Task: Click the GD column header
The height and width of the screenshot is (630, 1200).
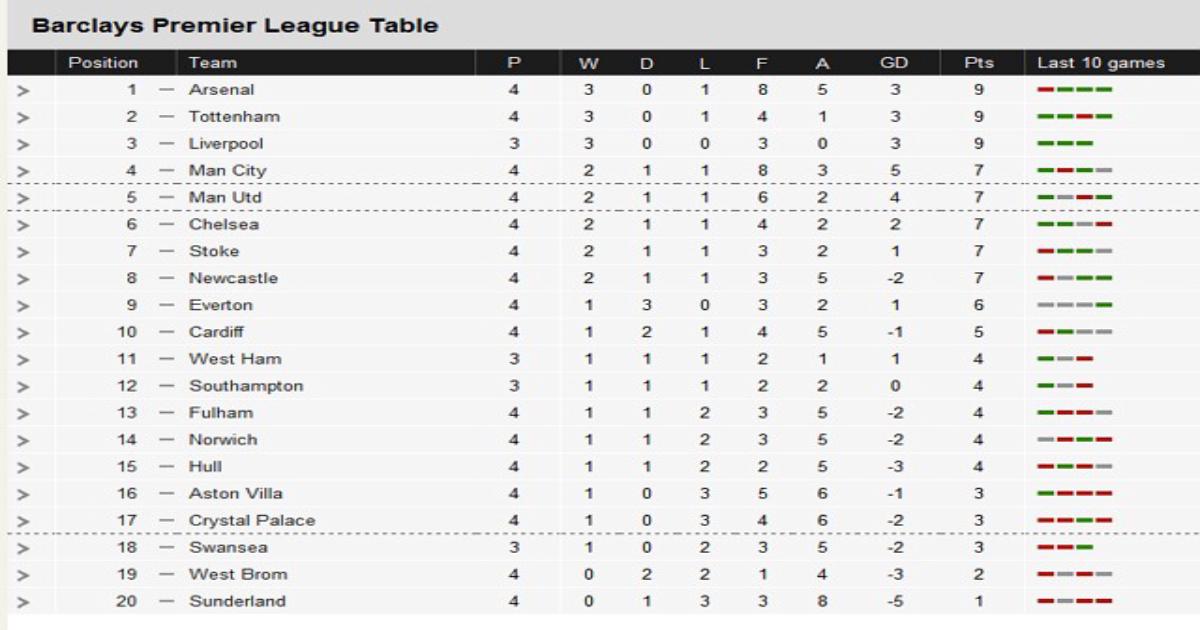Action: point(894,63)
